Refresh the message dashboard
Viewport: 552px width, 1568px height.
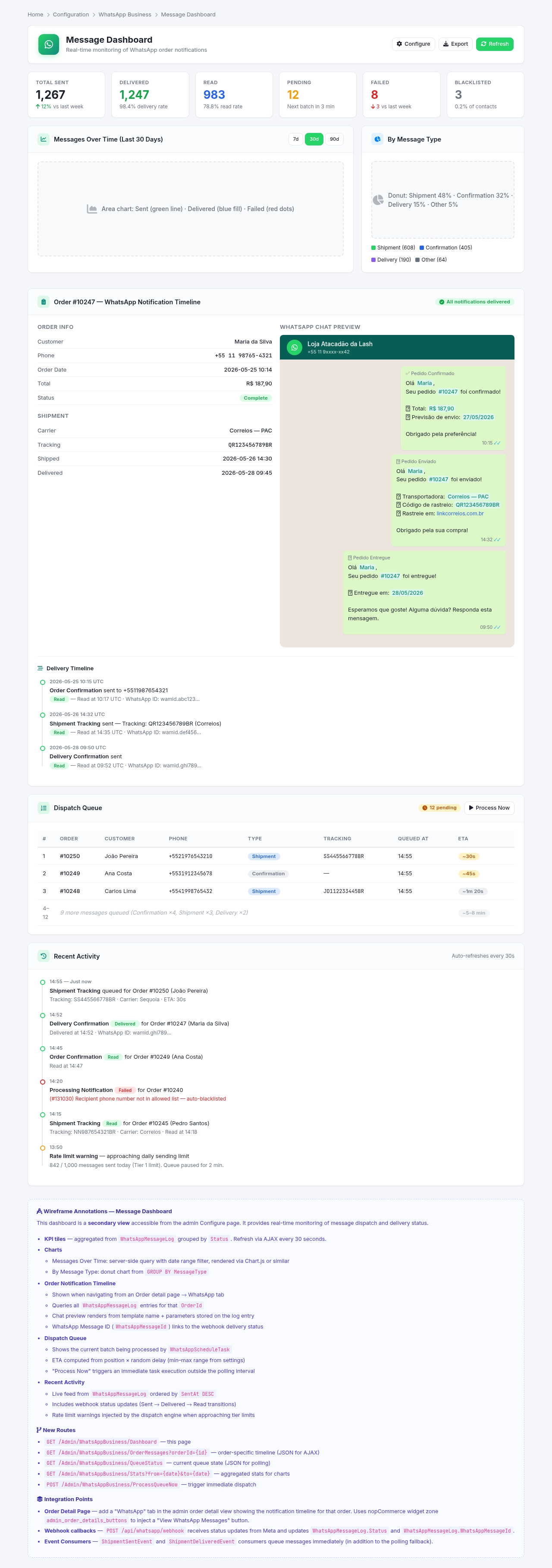(x=494, y=44)
